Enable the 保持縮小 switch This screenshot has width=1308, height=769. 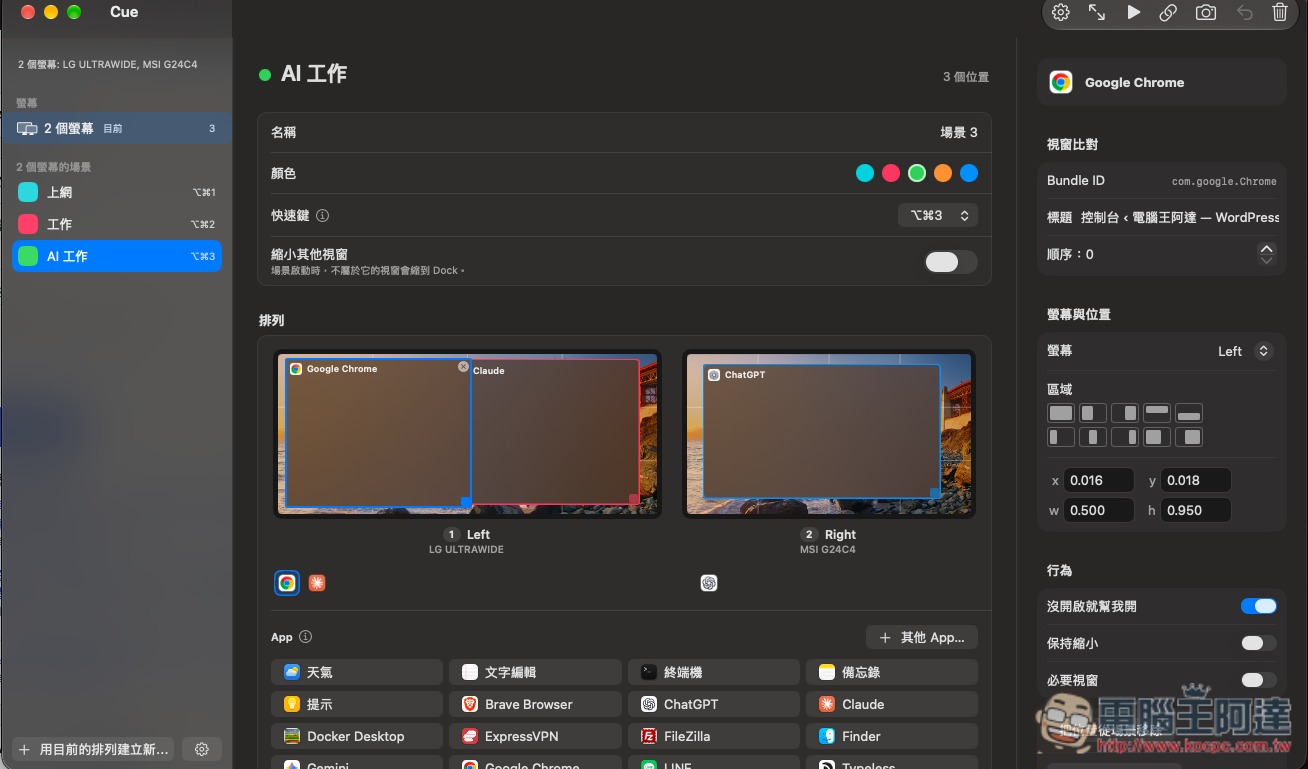[x=1259, y=643]
